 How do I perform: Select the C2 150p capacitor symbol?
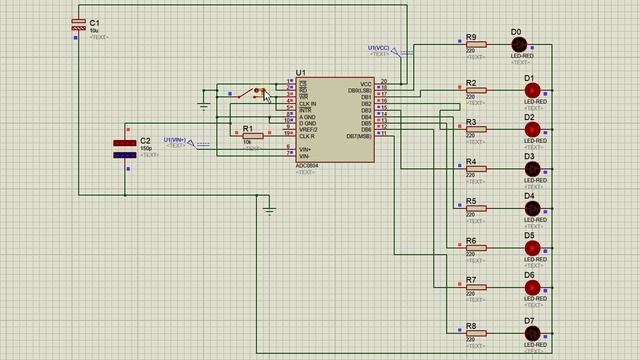(125, 149)
